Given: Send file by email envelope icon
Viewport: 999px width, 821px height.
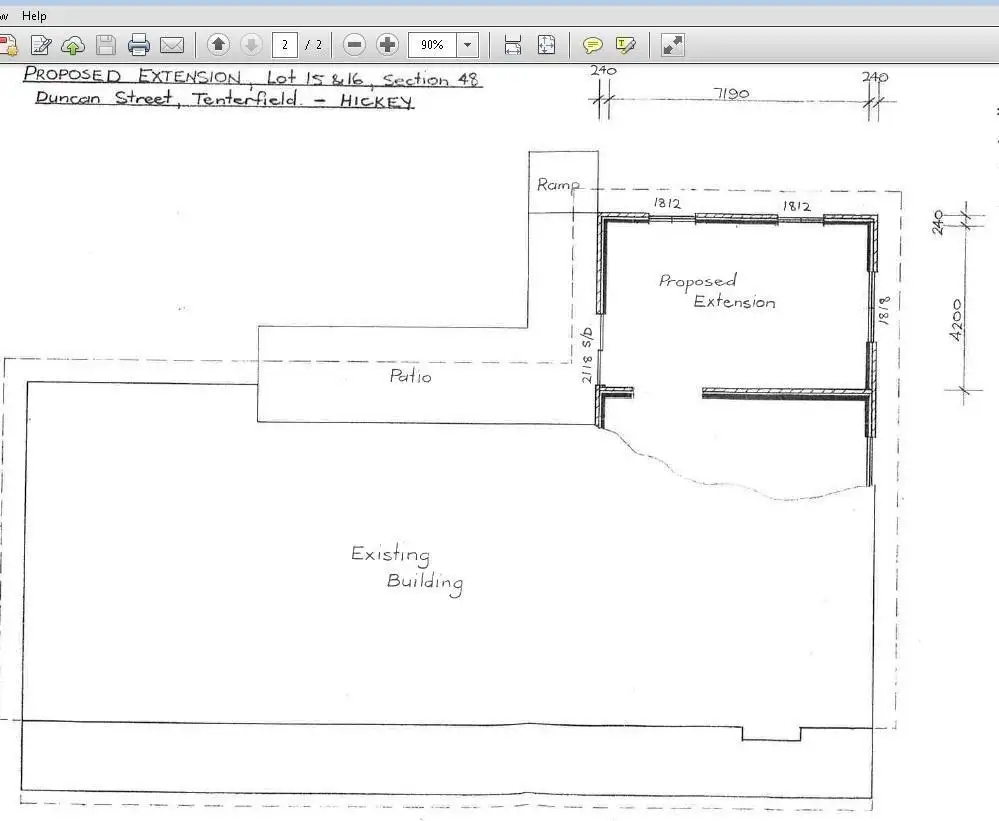Looking at the screenshot, I should coord(172,45).
